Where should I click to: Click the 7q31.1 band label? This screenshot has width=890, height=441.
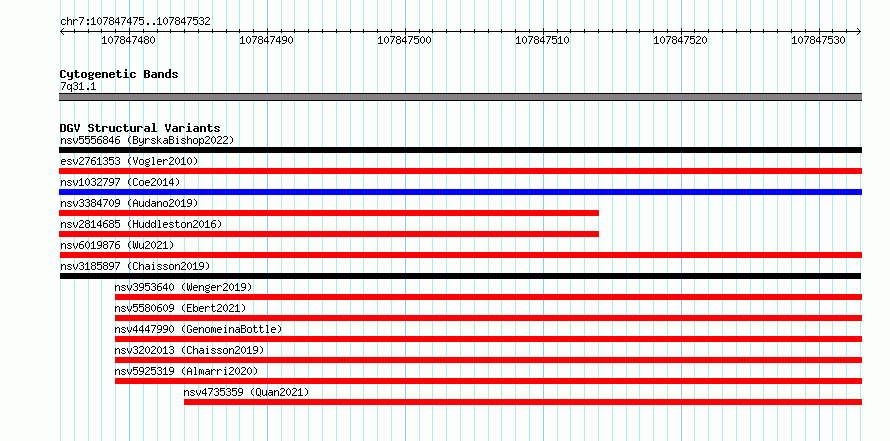pyautogui.click(x=78, y=86)
